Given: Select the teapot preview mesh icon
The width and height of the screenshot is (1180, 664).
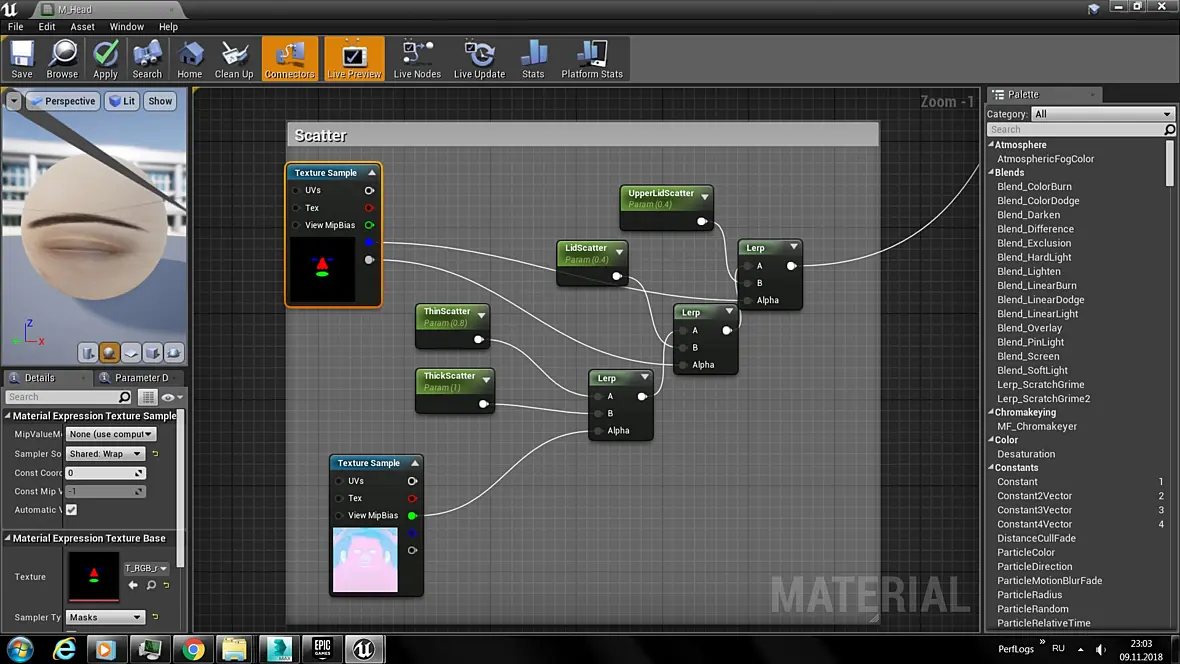Looking at the screenshot, I should (173, 352).
